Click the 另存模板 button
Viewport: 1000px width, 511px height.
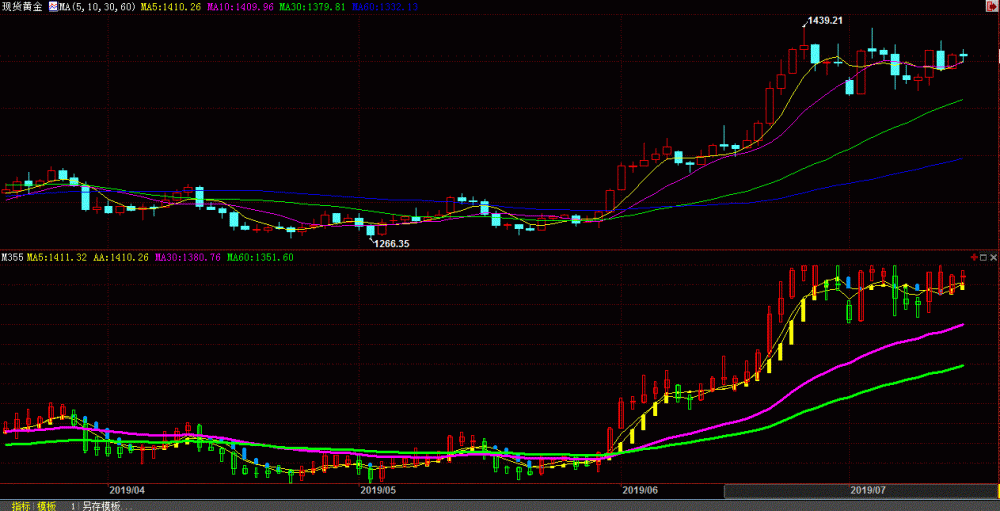click(107, 507)
